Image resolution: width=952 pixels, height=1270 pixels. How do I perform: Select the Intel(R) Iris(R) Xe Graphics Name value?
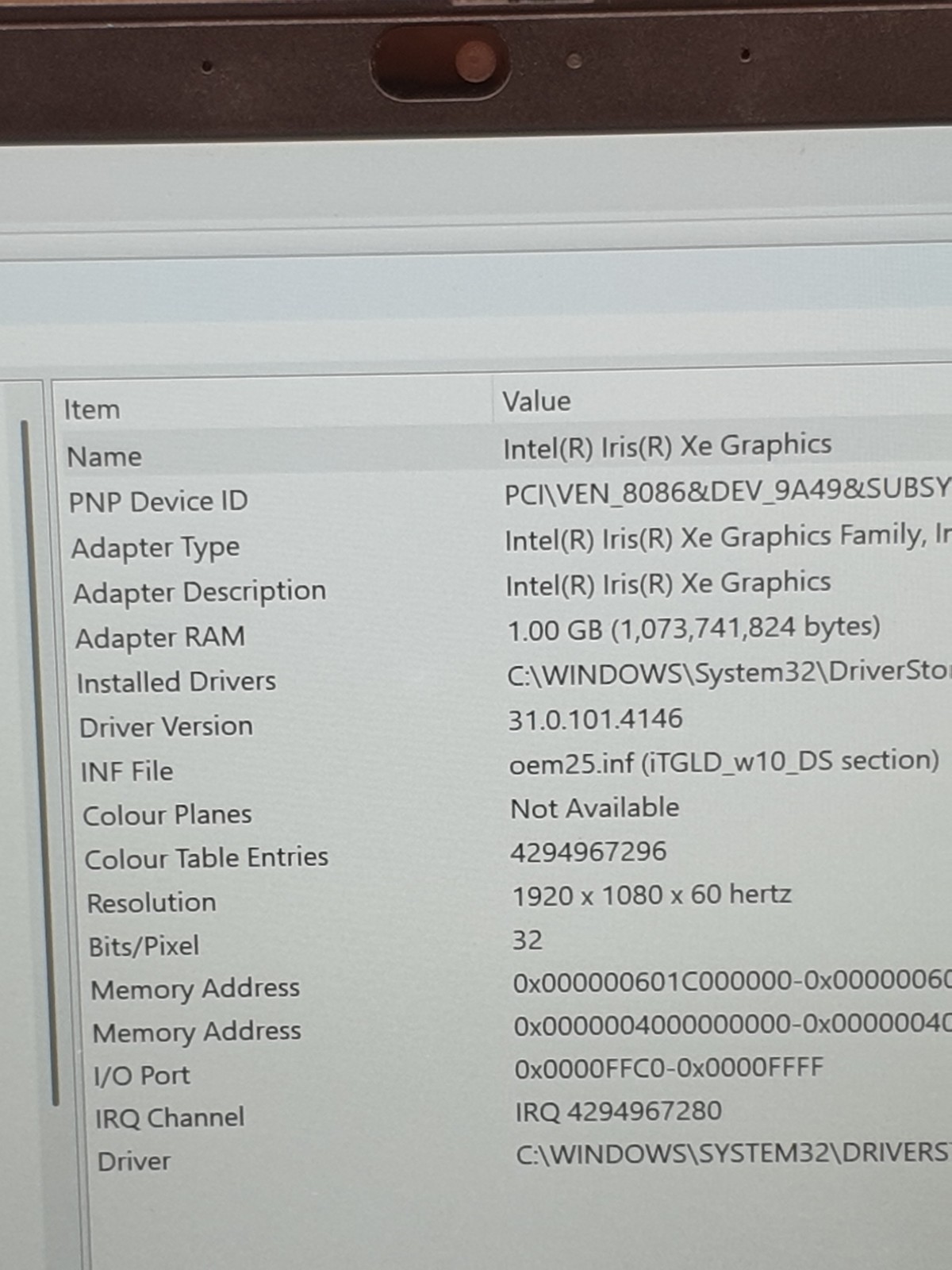(x=667, y=447)
